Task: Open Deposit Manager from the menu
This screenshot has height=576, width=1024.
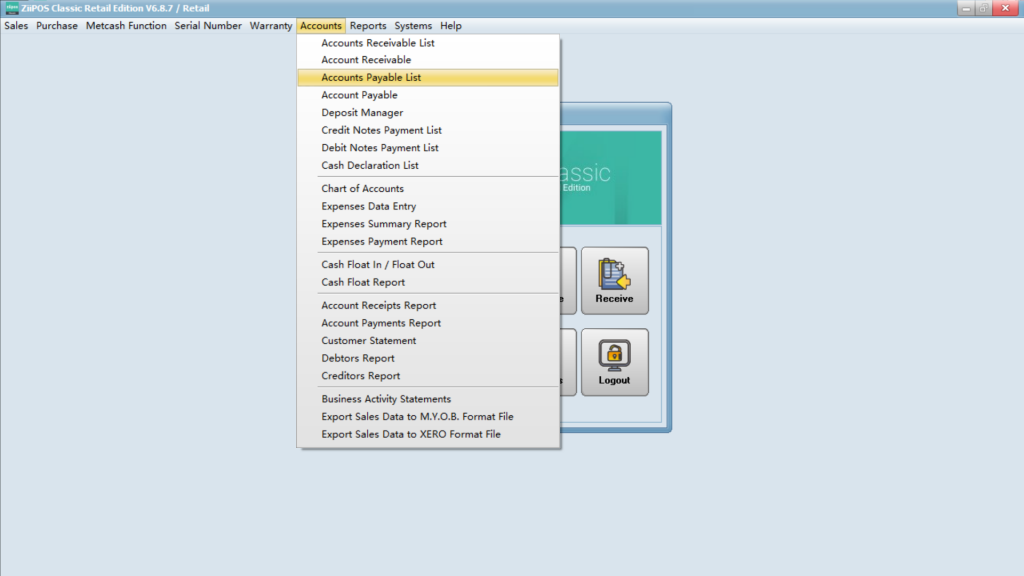Action: pos(362,113)
